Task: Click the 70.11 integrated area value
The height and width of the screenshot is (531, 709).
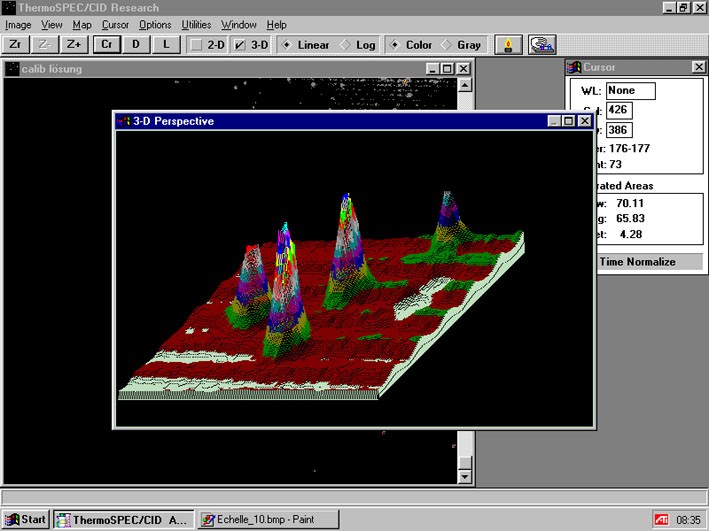Action: [x=630, y=204]
